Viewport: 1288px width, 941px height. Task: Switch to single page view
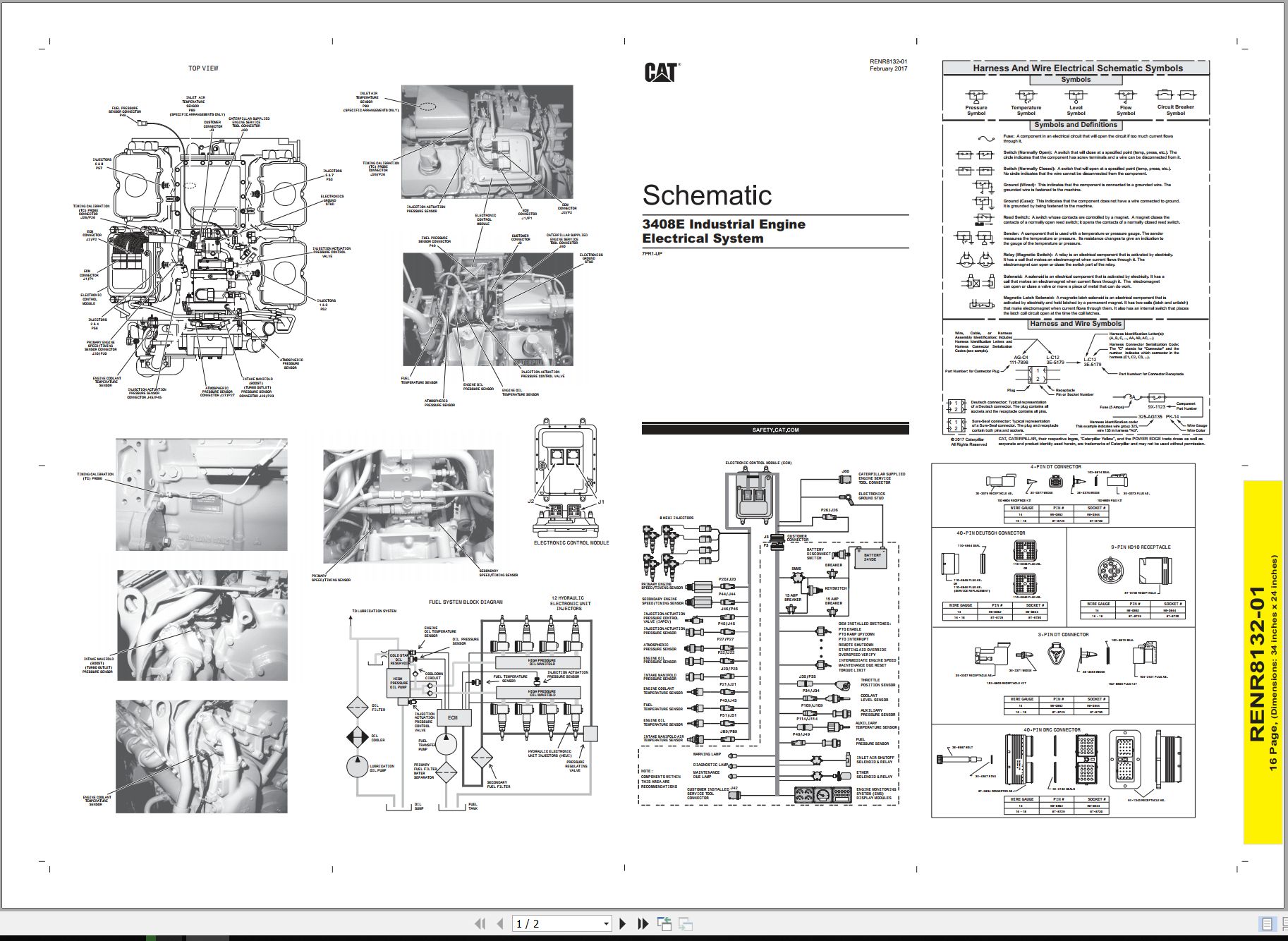(x=1268, y=924)
